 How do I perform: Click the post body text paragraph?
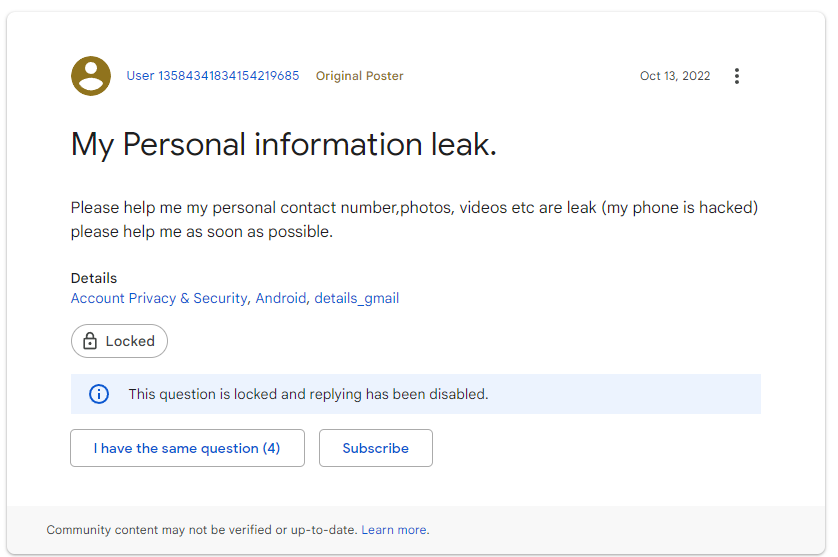tap(414, 219)
